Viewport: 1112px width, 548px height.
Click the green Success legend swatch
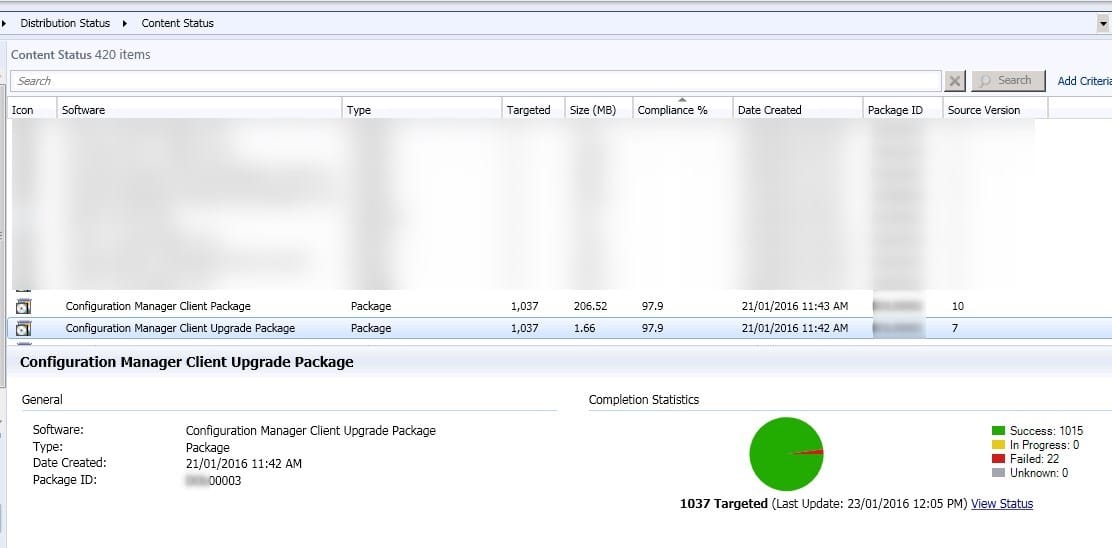click(x=998, y=430)
